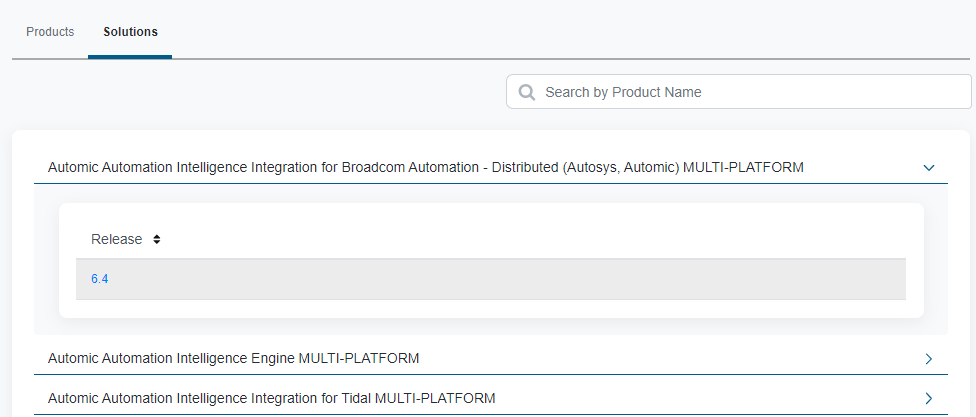The width and height of the screenshot is (976, 417).
Task: Click the '(Autosys, Automic)' text in expanded row
Action: pyautogui.click(x=621, y=167)
